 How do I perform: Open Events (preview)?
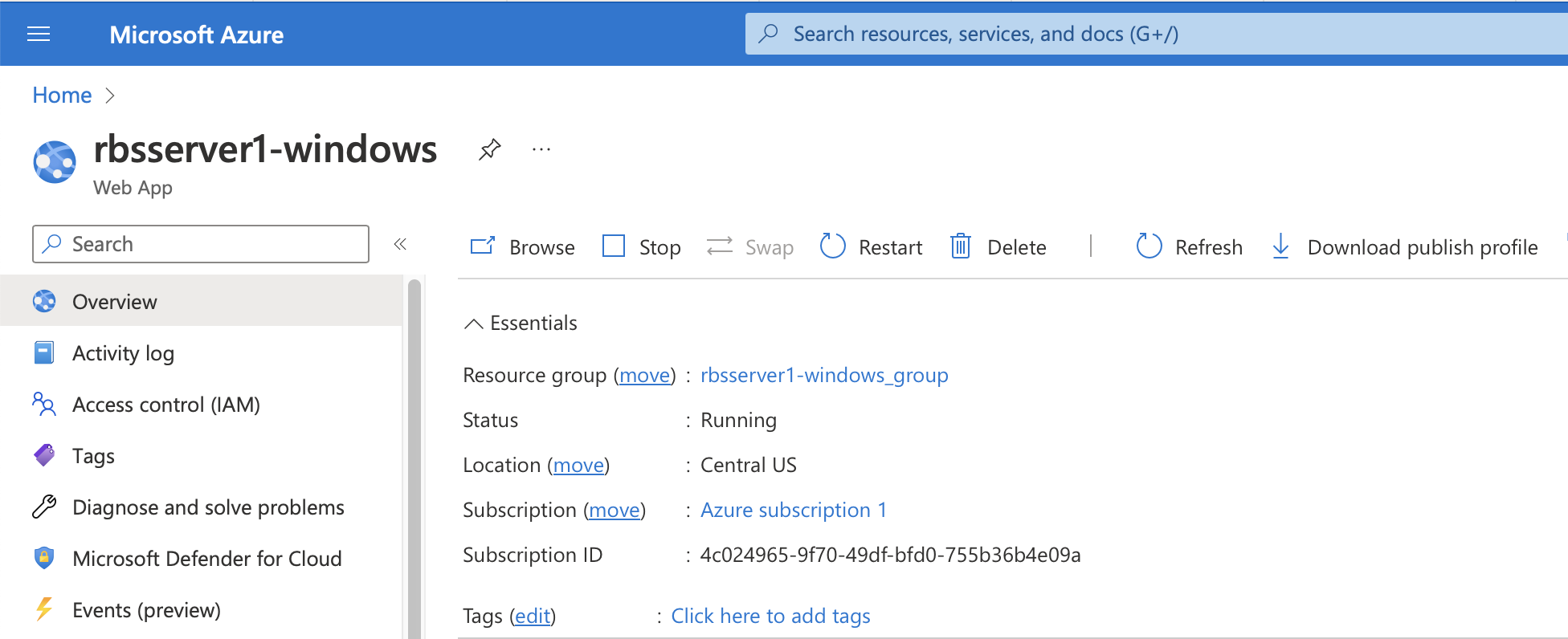201,610
